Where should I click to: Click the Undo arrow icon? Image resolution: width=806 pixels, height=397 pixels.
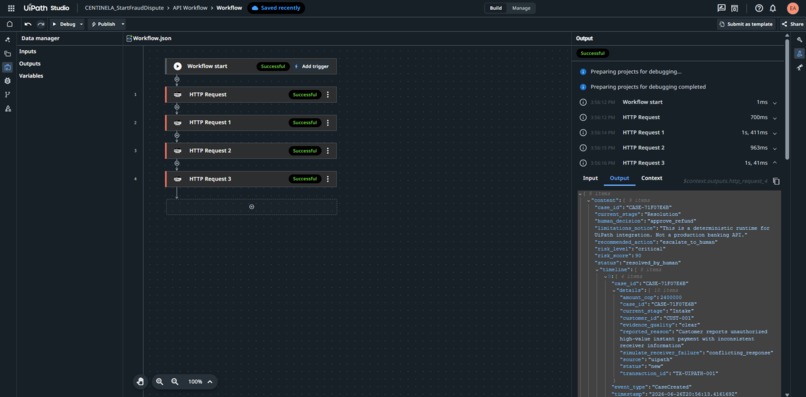(x=28, y=24)
